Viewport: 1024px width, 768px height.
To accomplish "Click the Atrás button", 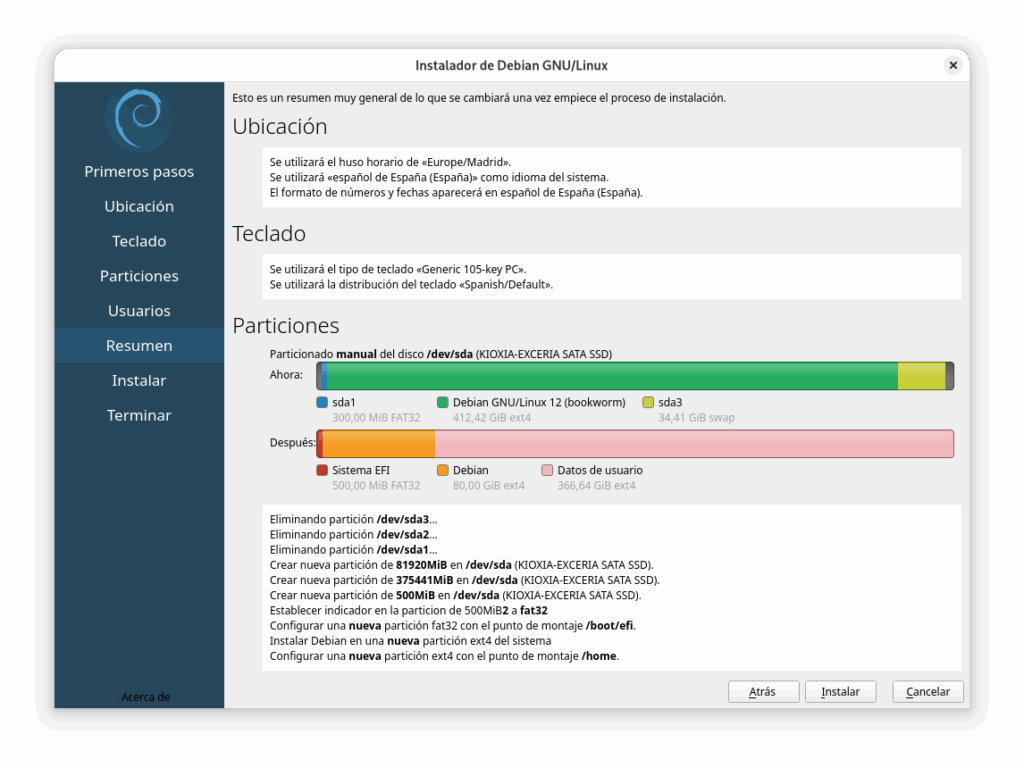I will tap(763, 692).
